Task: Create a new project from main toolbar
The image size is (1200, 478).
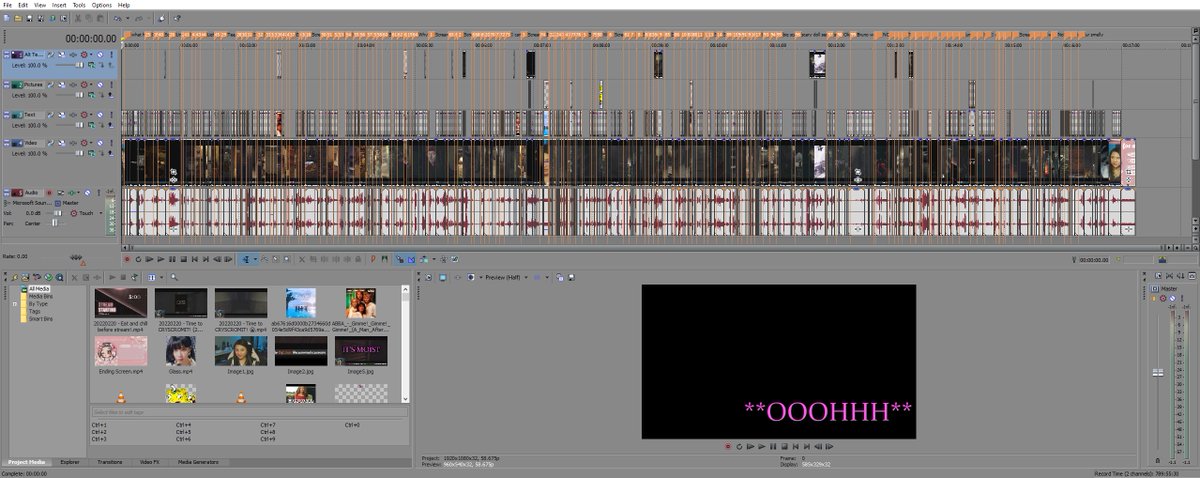Action: [6, 18]
